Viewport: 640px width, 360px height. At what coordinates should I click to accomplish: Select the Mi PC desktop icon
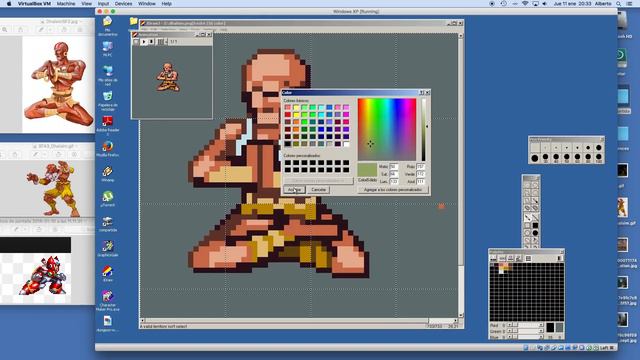(107, 49)
